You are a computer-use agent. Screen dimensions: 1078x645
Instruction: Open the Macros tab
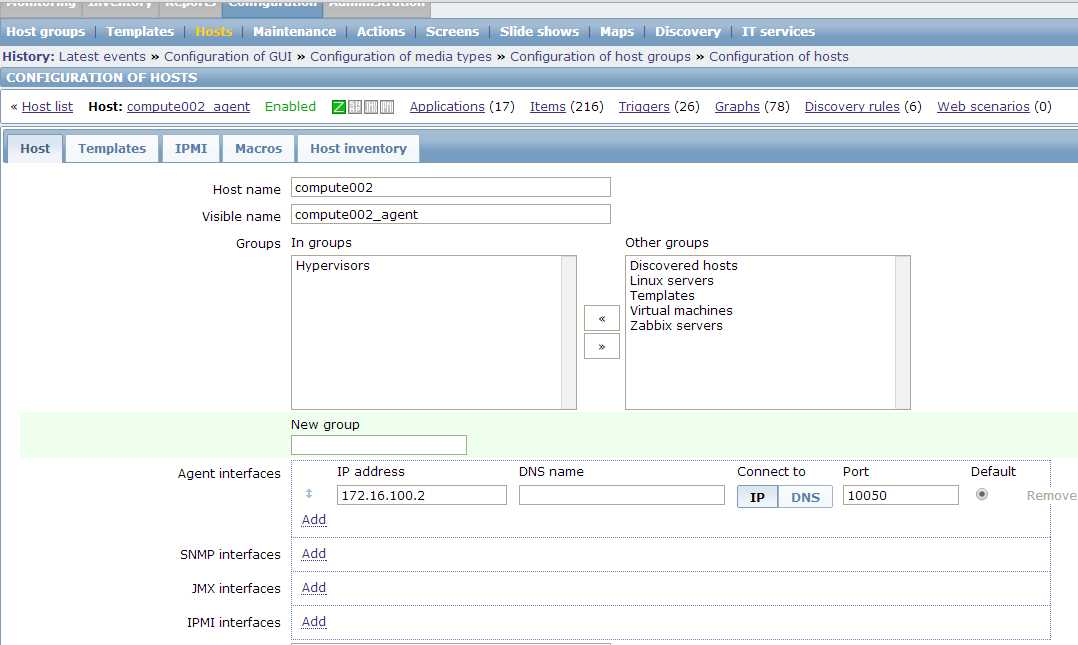tap(258, 149)
